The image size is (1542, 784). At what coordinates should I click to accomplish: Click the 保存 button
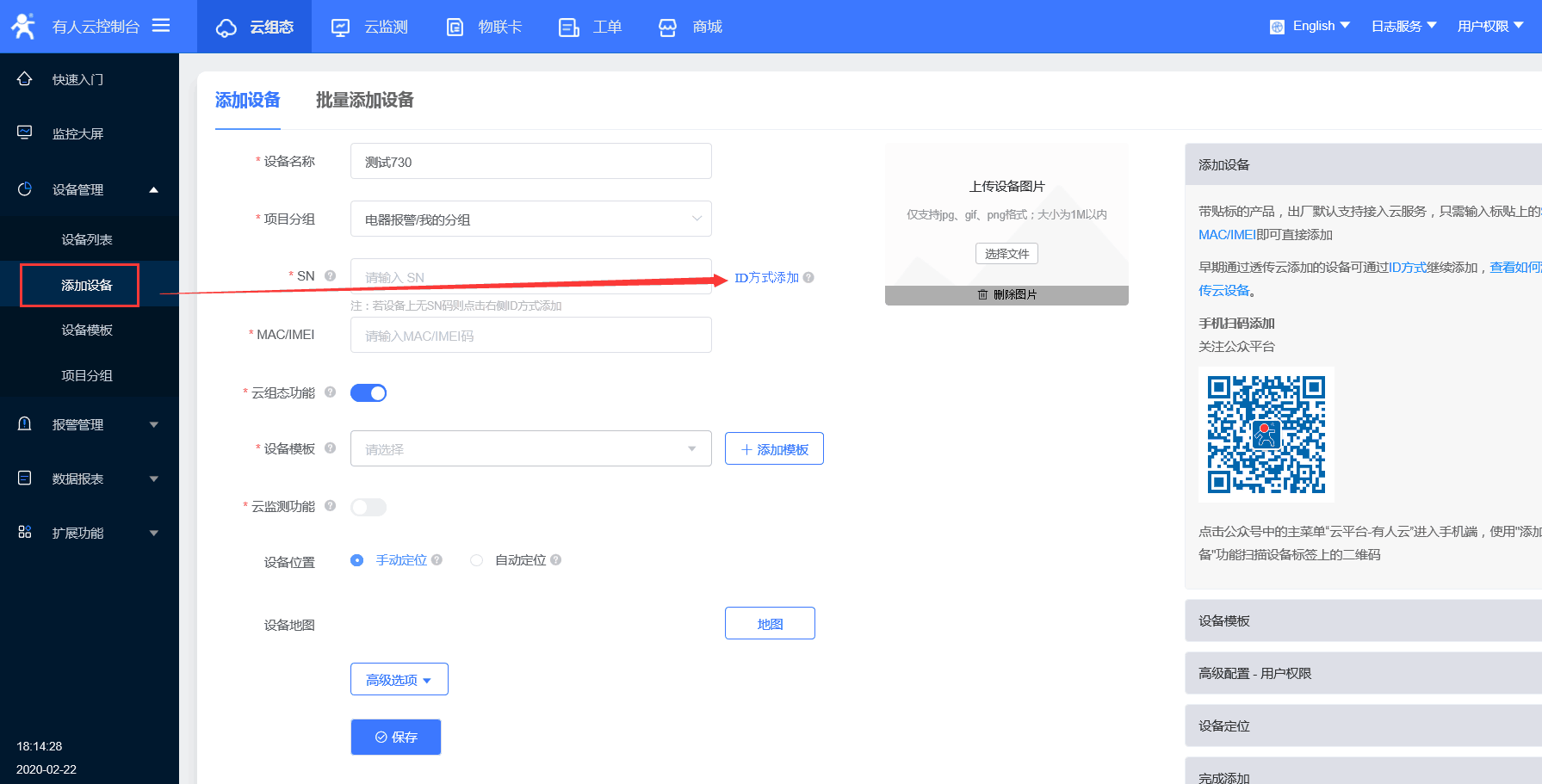(396, 738)
